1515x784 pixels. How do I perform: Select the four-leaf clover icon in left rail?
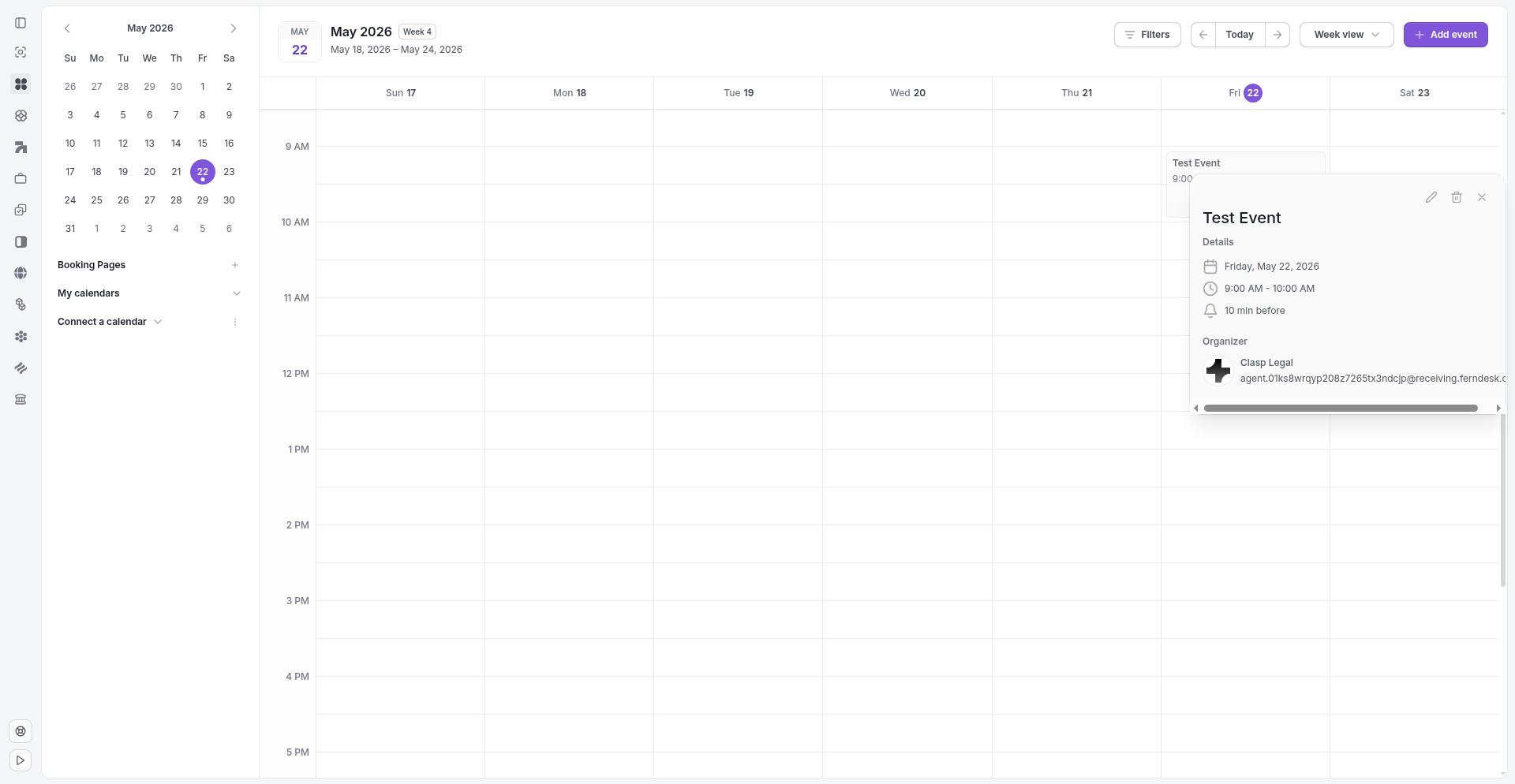coord(21,84)
